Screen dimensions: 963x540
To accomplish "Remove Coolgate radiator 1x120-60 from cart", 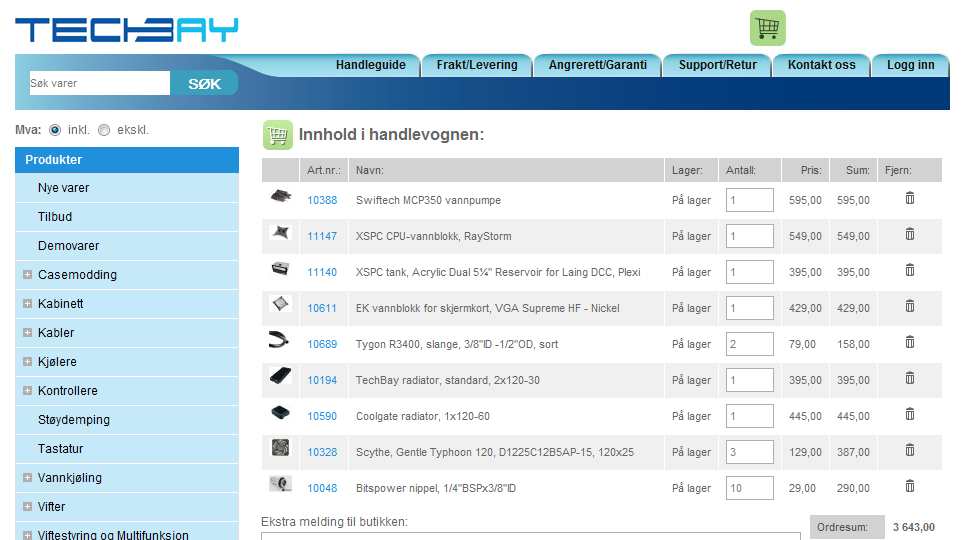I will [910, 414].
